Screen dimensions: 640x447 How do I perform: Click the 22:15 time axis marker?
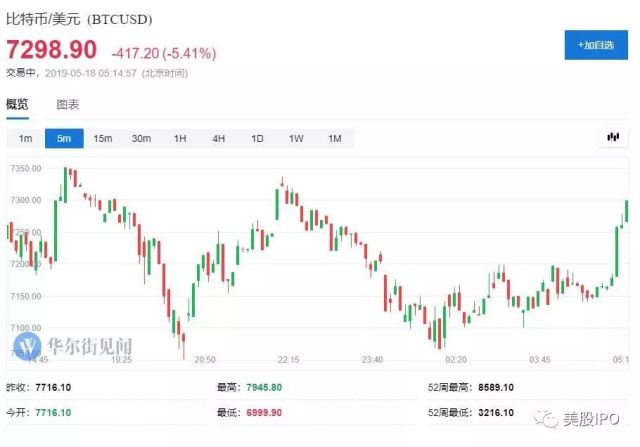pyautogui.click(x=290, y=358)
